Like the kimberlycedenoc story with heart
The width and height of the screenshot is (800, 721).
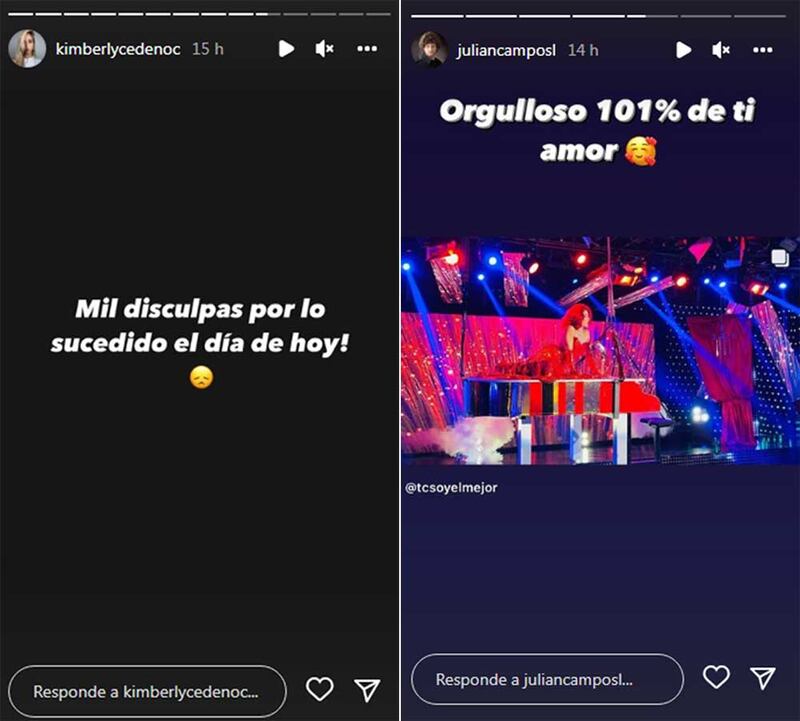319,688
